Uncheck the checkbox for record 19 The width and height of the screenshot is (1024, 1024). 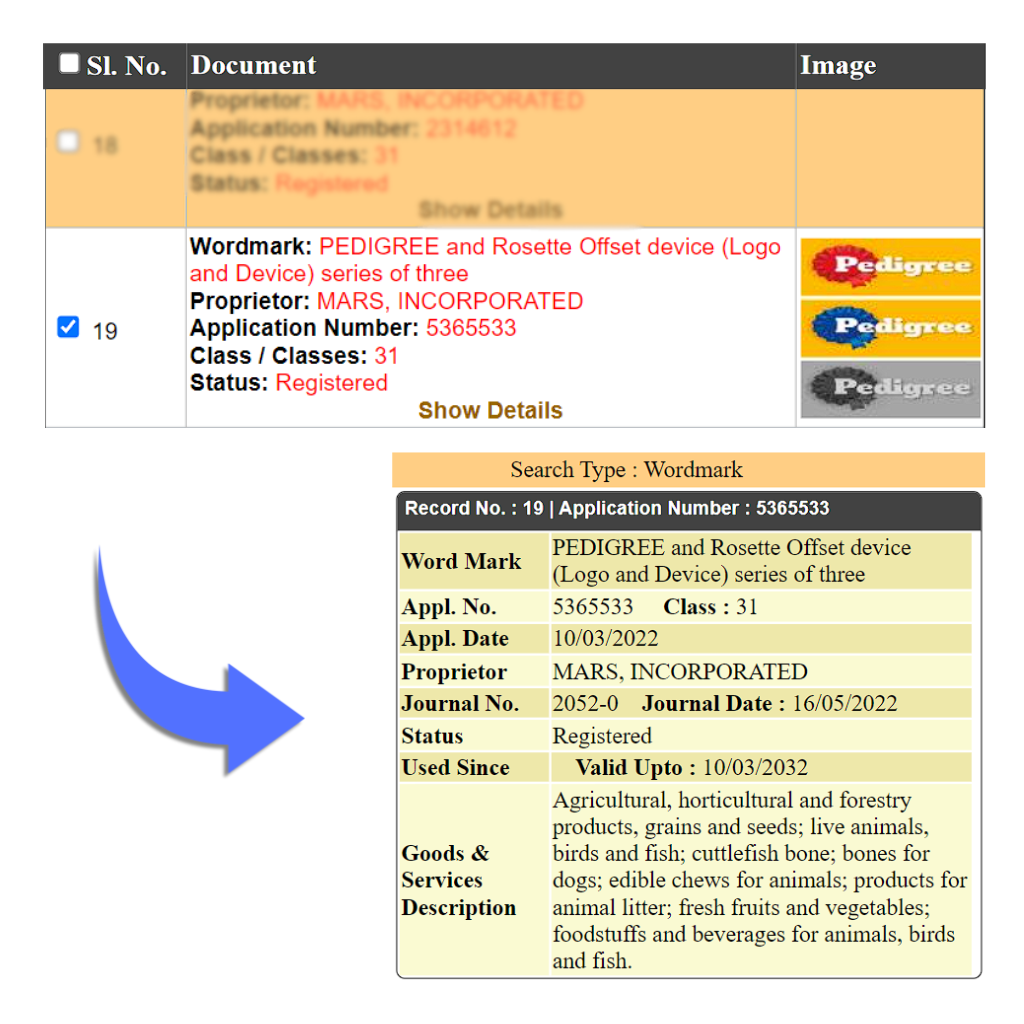(x=68, y=328)
